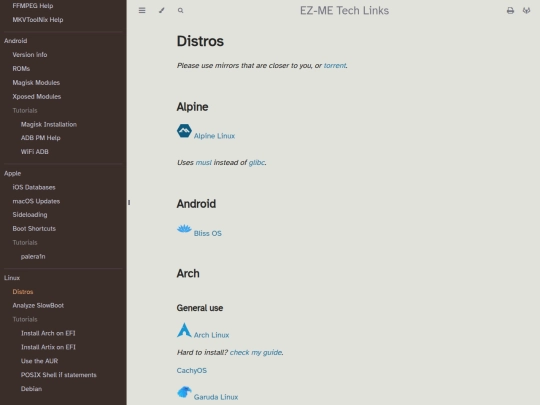Open Magisk Modules page
The height and width of the screenshot is (405, 540).
click(x=36, y=83)
